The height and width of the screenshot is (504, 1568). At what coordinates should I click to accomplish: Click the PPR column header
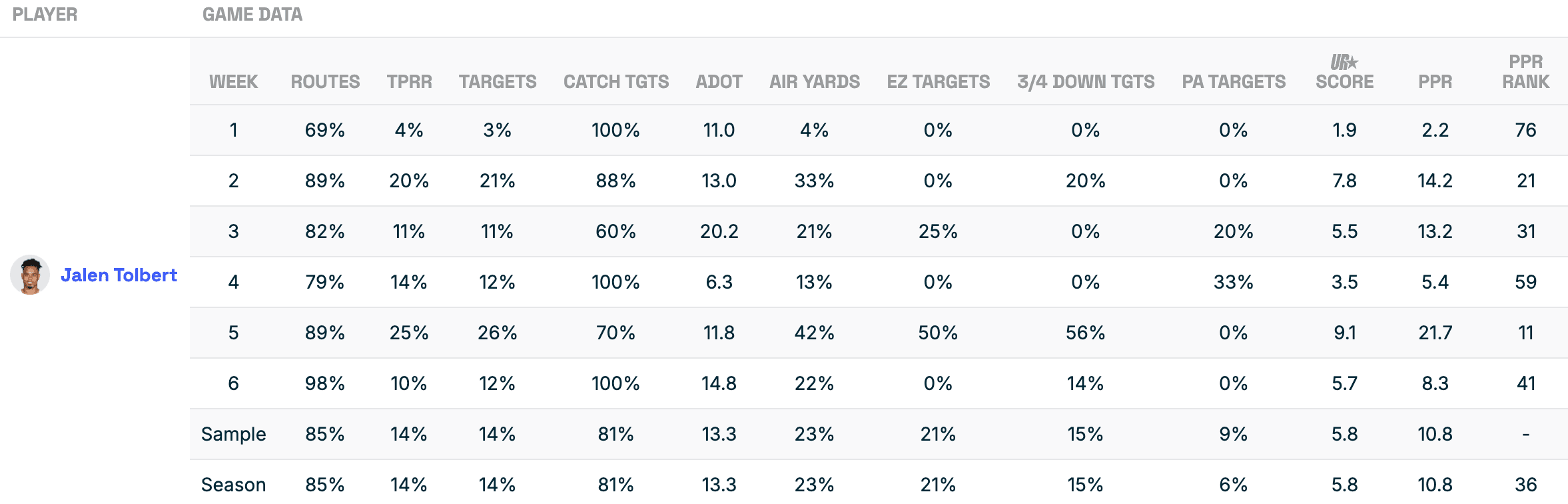click(x=1435, y=81)
